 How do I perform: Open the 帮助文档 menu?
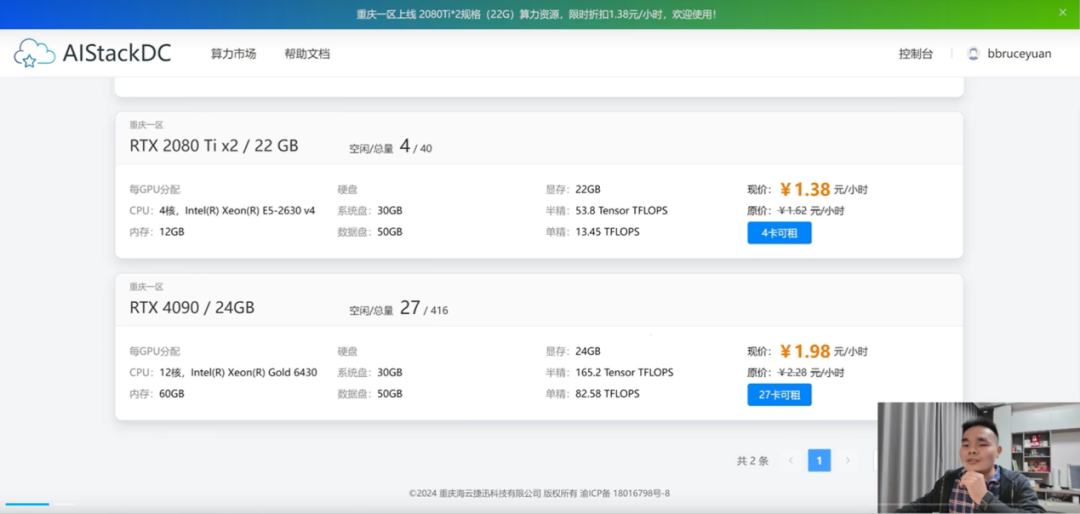coord(307,54)
